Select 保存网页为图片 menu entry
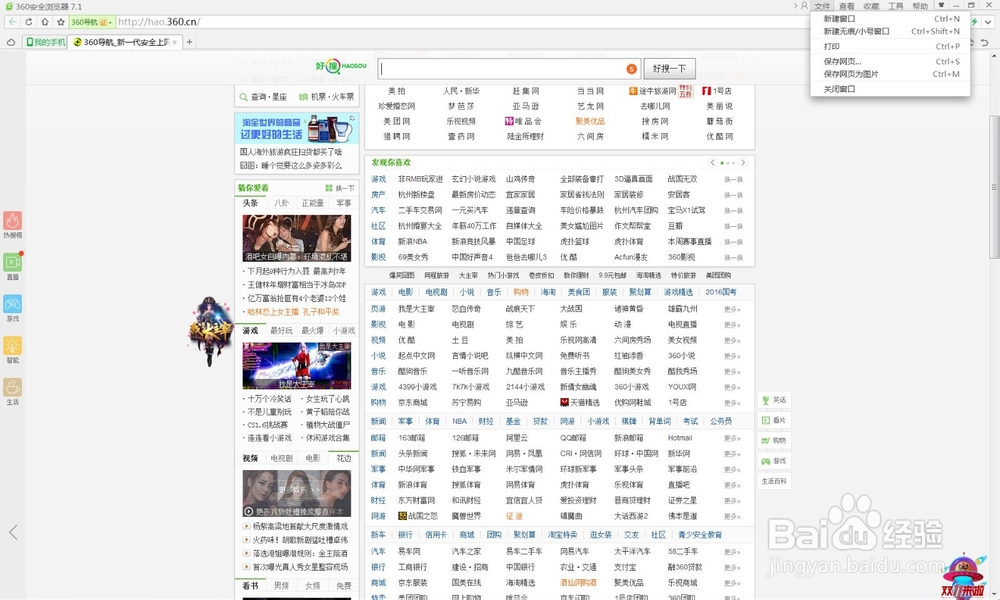Viewport: 1000px width, 600px height. pos(890,73)
